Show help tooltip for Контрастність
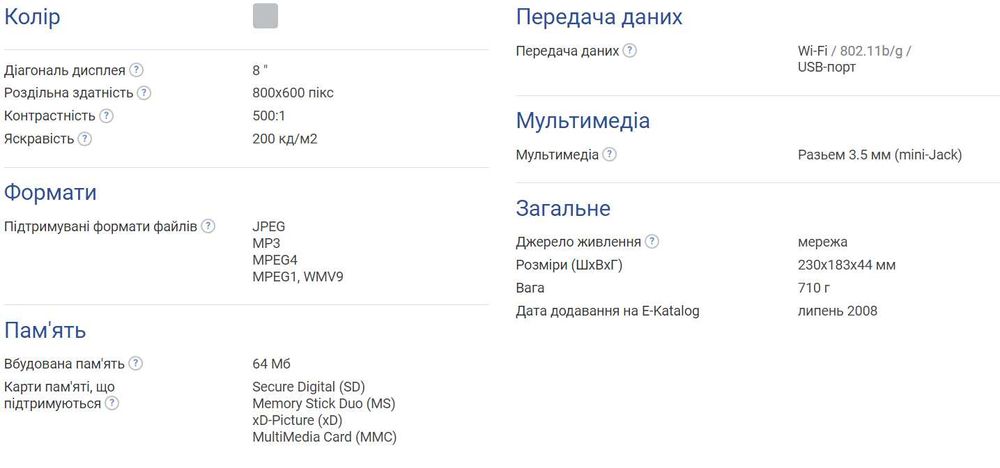The width and height of the screenshot is (1000, 468). 107,116
